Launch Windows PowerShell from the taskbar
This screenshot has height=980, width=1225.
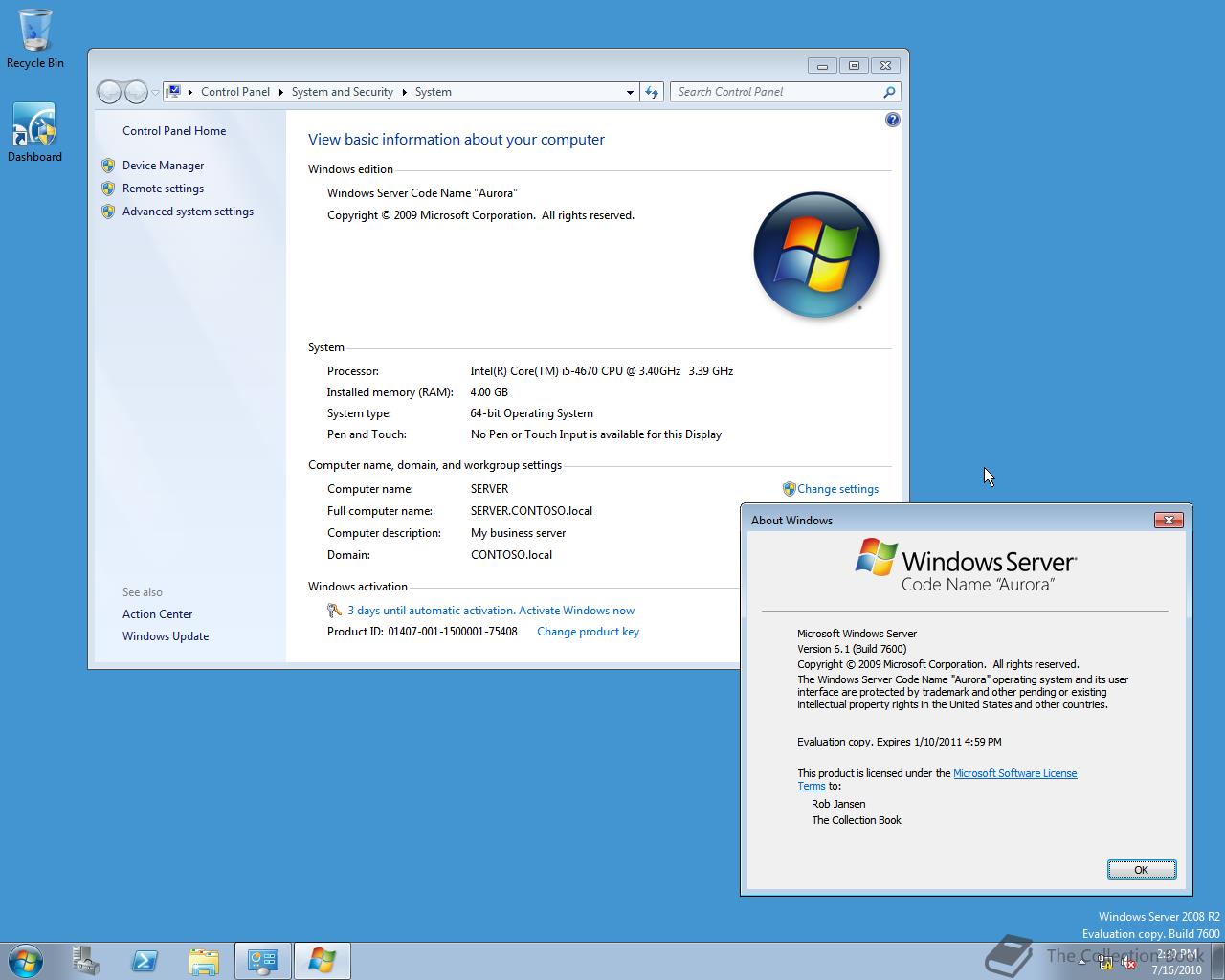(145, 960)
